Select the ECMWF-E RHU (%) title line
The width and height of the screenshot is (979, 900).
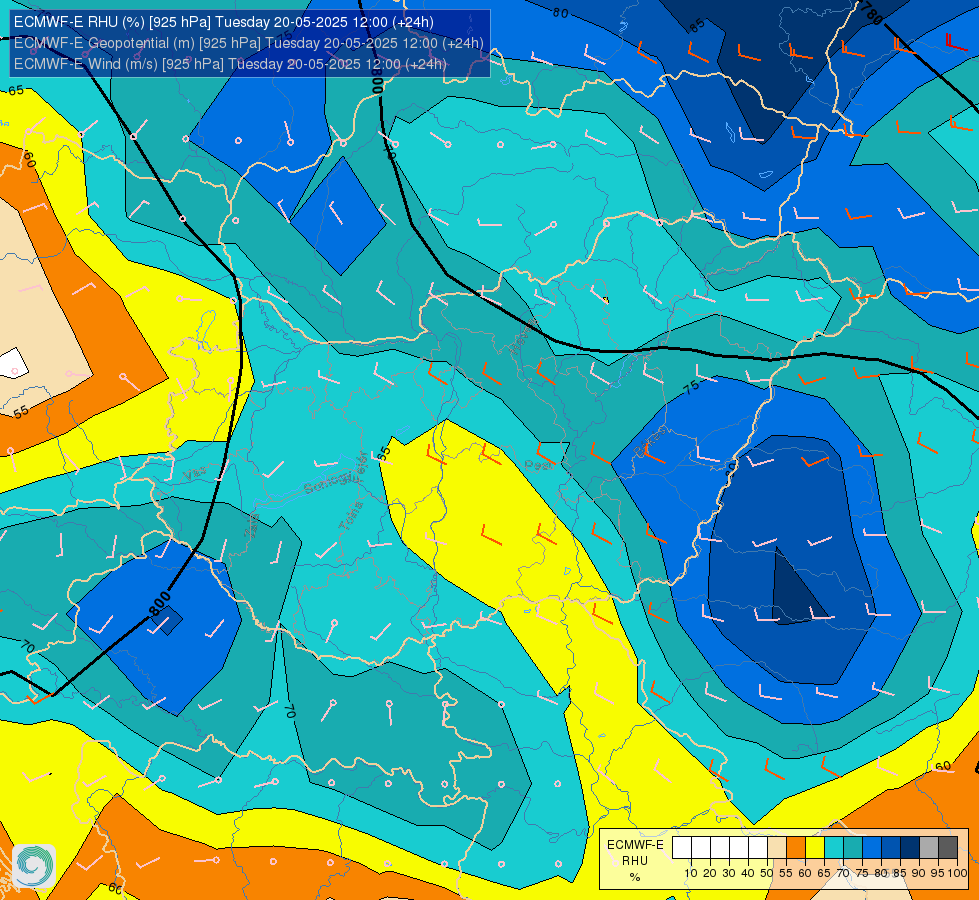click(224, 22)
